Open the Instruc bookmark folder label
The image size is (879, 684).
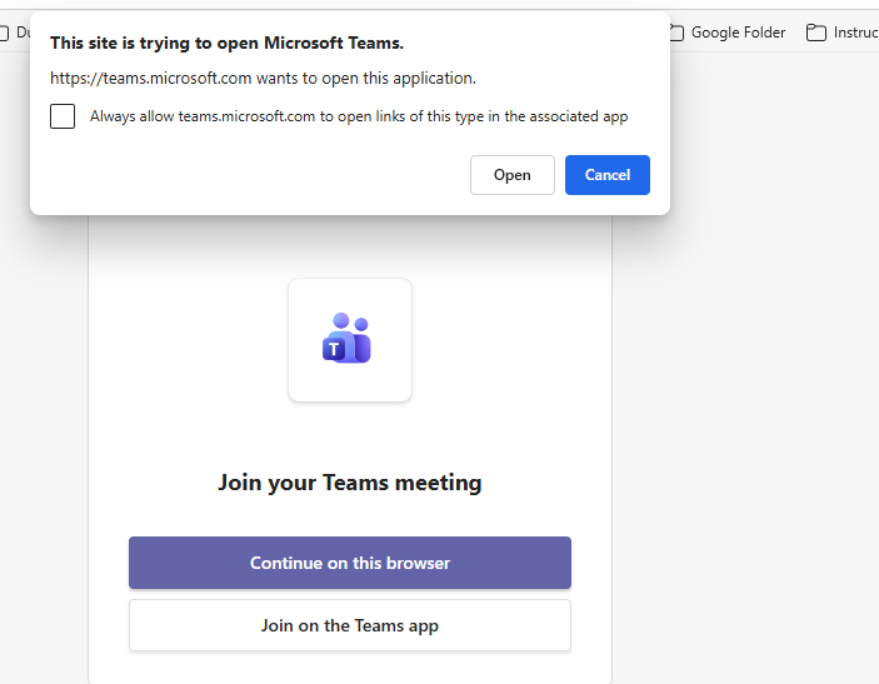pyautogui.click(x=855, y=33)
